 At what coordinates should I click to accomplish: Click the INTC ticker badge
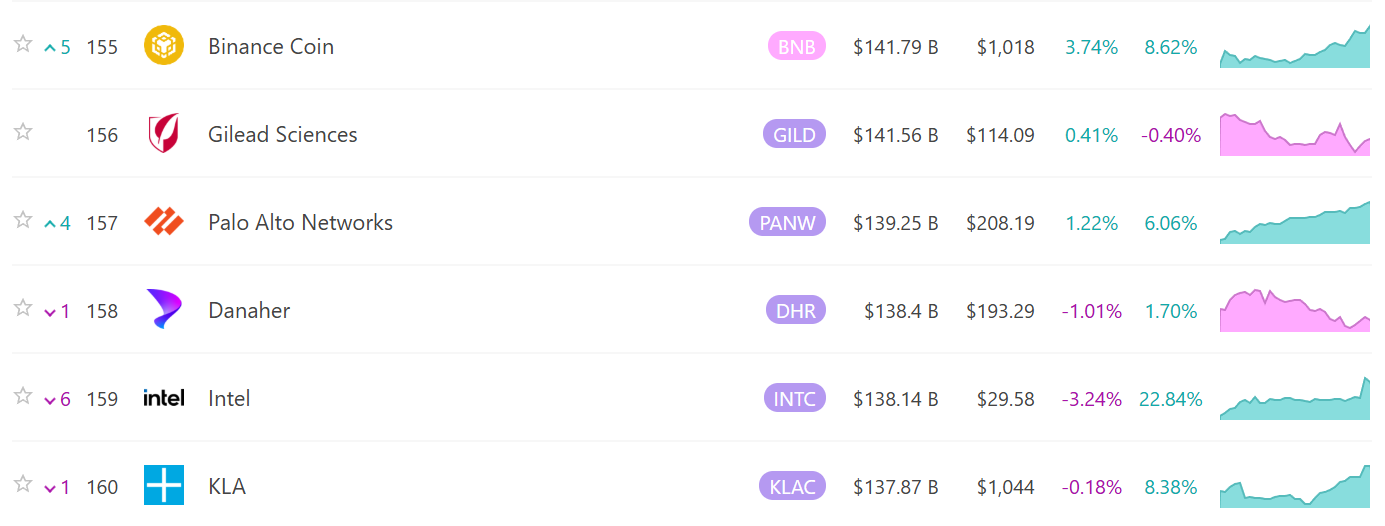coord(794,398)
